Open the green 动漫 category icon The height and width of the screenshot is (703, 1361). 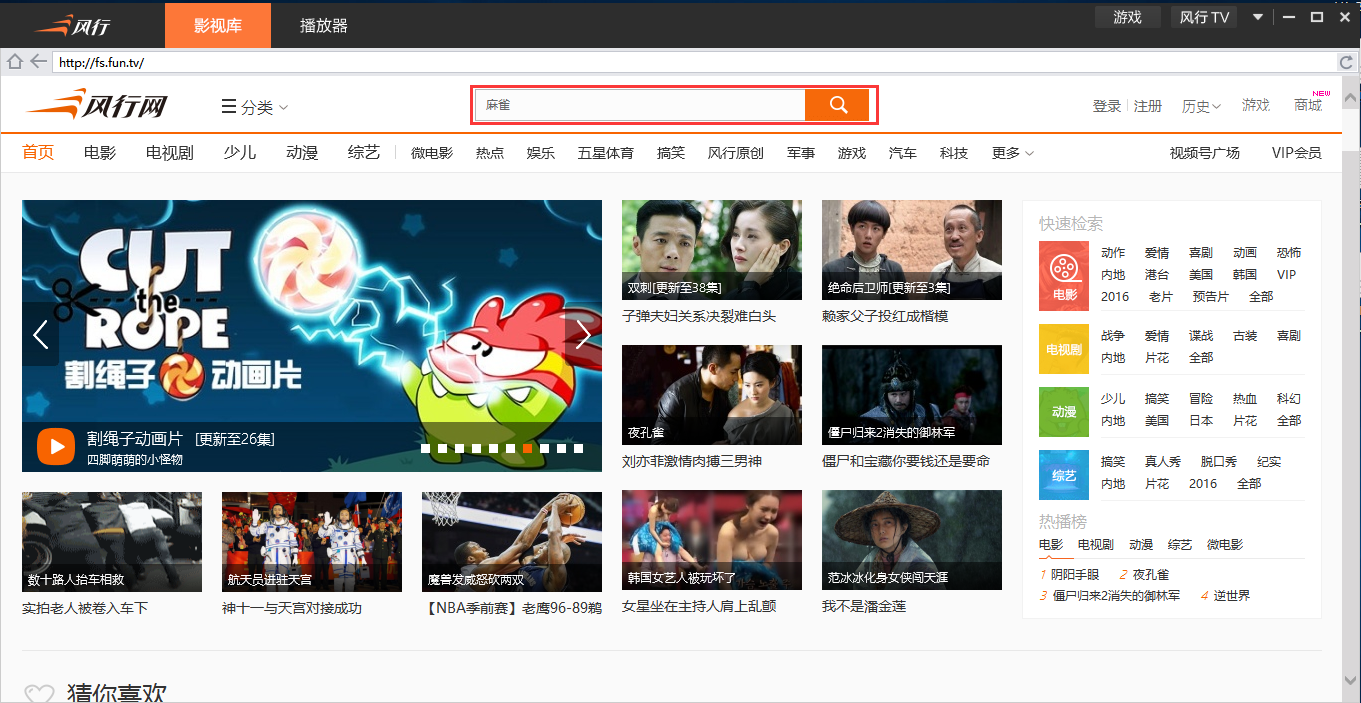point(1063,412)
